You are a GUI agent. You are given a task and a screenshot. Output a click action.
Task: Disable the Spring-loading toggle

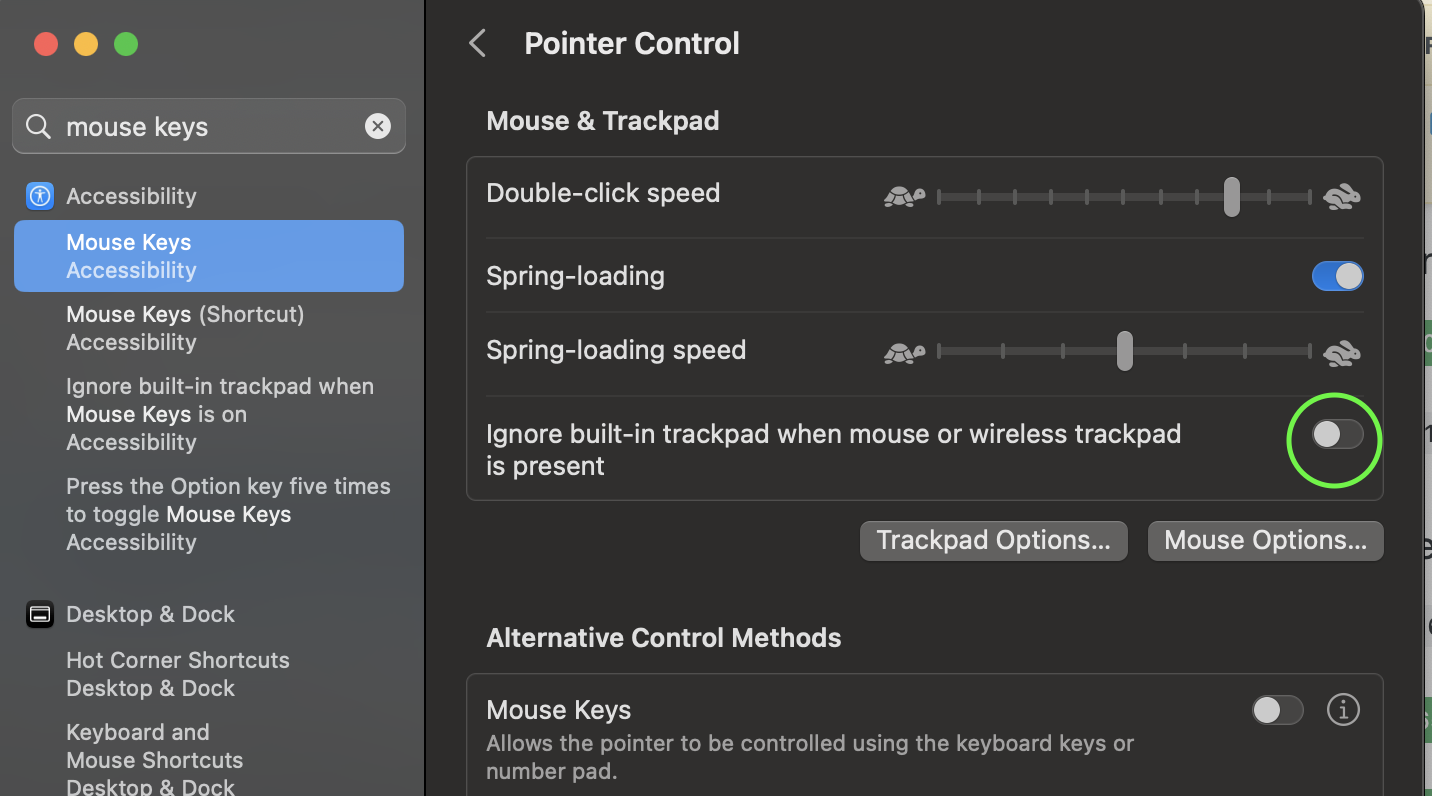pos(1337,276)
